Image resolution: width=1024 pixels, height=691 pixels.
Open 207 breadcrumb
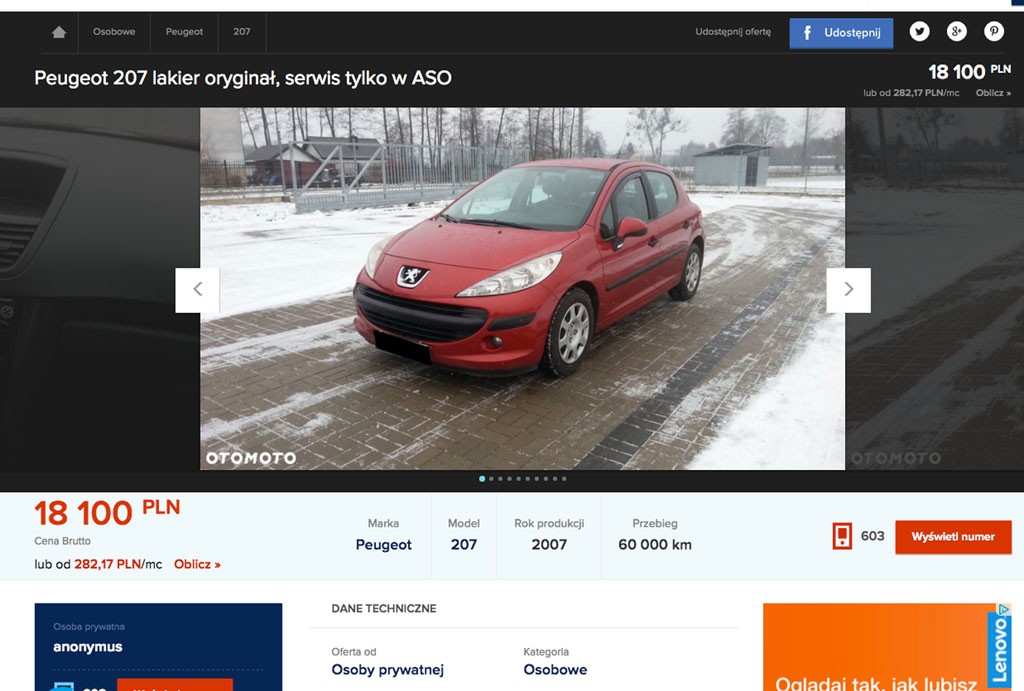tap(242, 31)
